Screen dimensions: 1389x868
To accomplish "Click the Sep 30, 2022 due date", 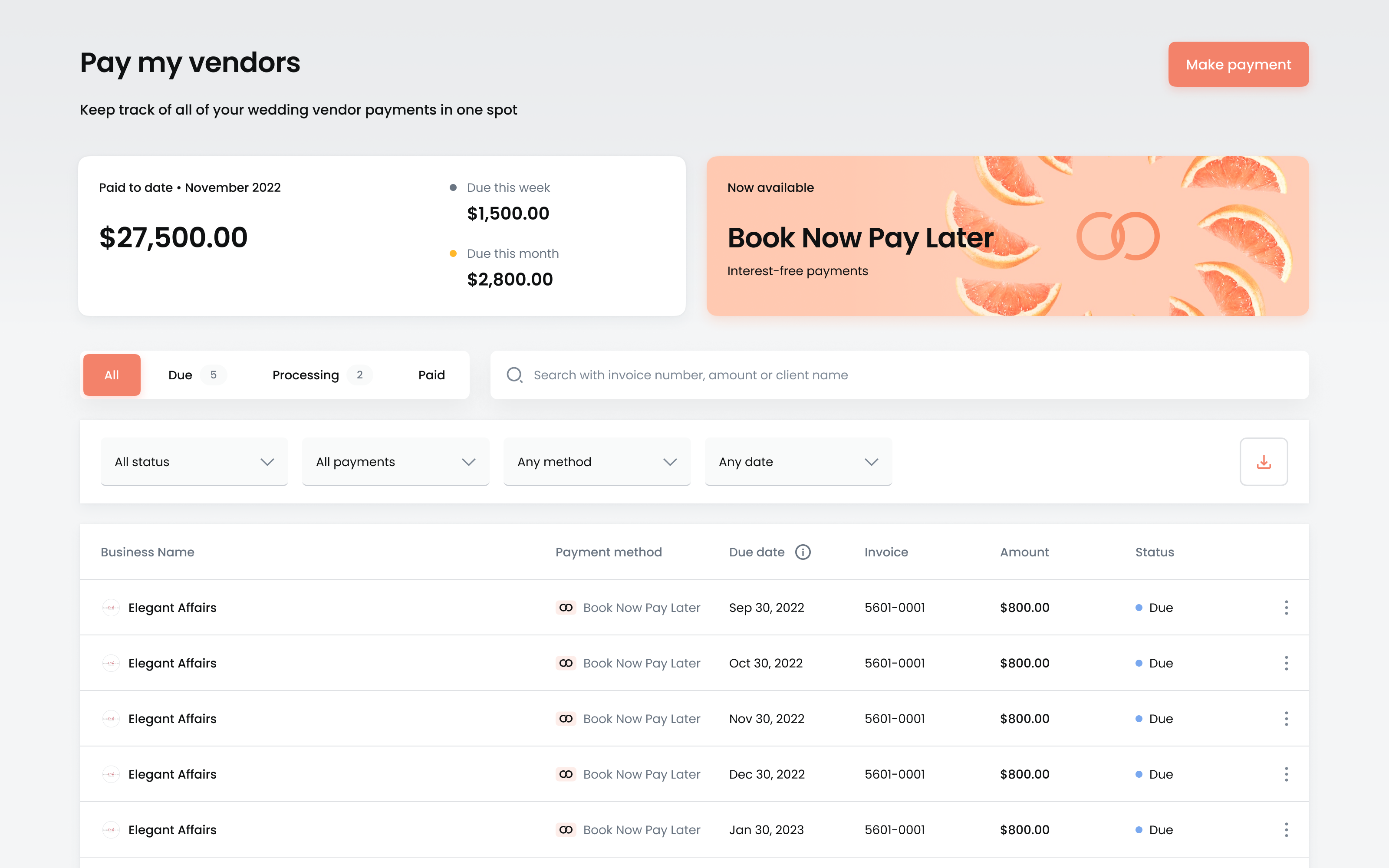I will tap(766, 607).
